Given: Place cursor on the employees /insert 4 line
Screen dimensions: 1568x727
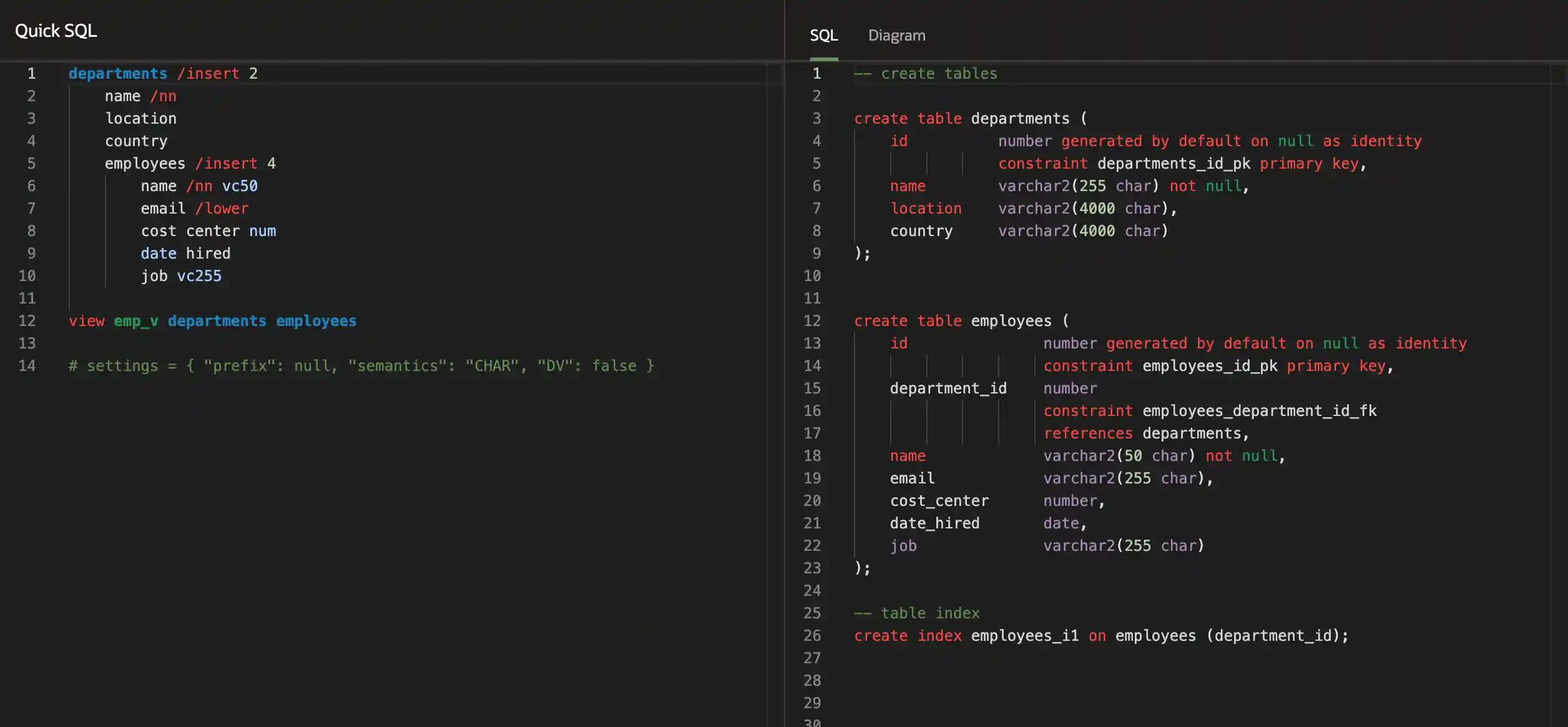Looking at the screenshot, I should (x=190, y=163).
